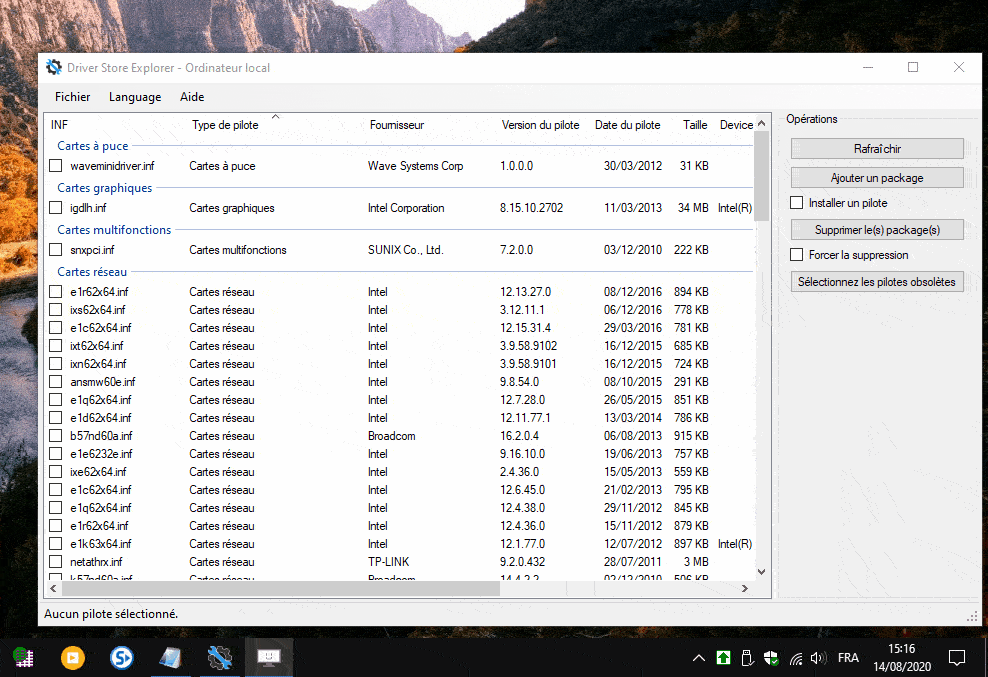Click Supprimer le(s) package(s) button
The width and height of the screenshot is (988, 677).
point(877,229)
